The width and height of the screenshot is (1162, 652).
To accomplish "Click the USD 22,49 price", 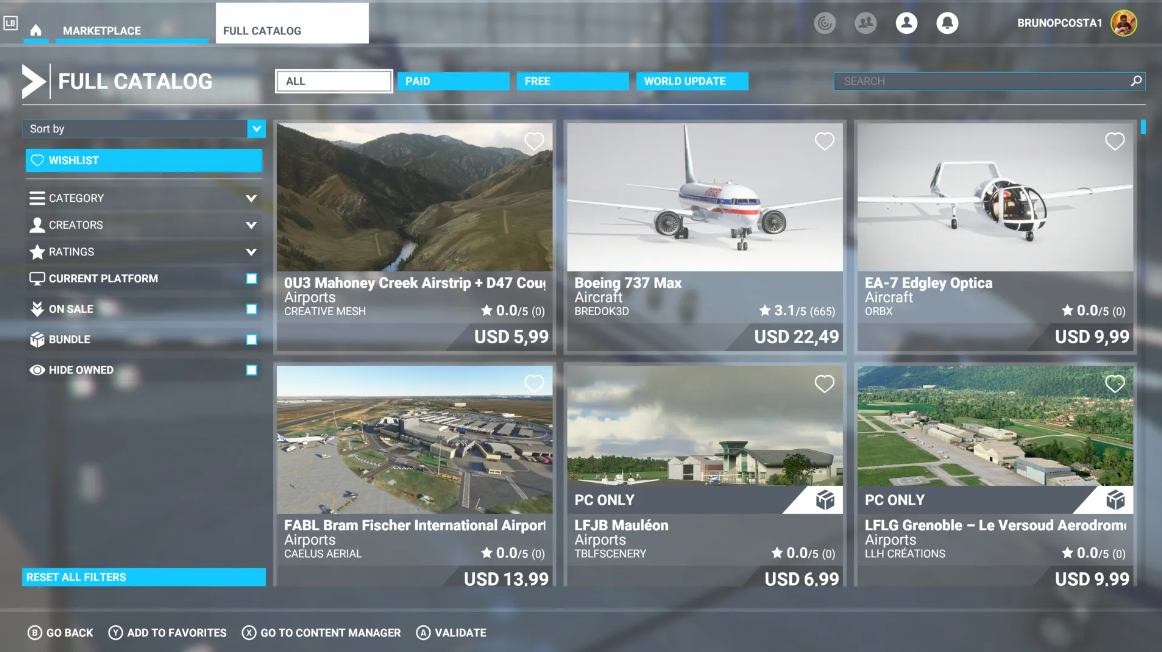I will click(x=796, y=337).
